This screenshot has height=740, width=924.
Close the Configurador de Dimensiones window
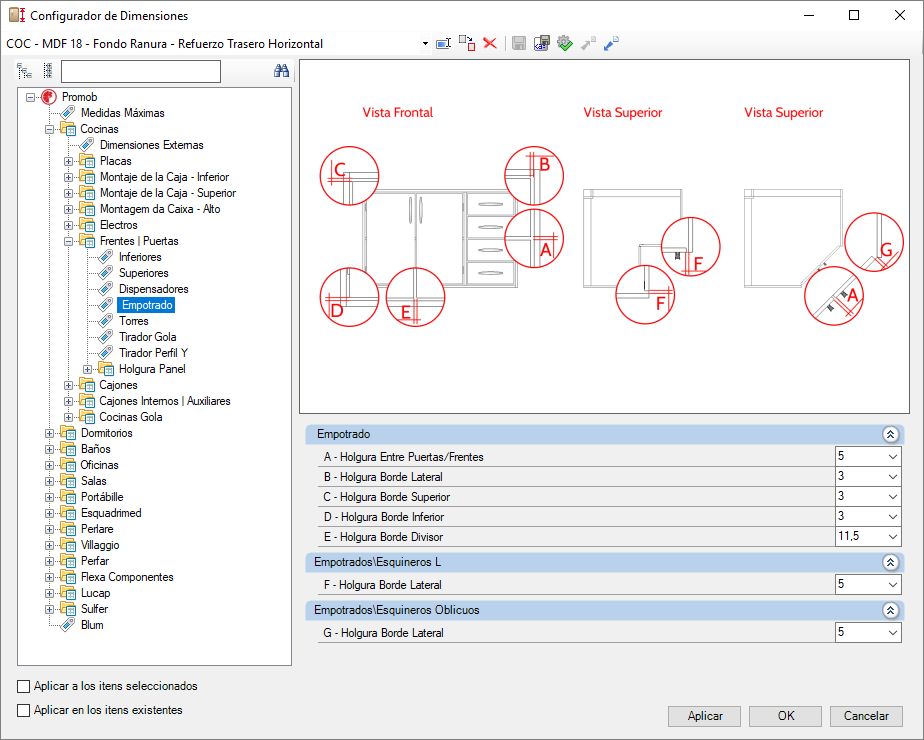(899, 15)
